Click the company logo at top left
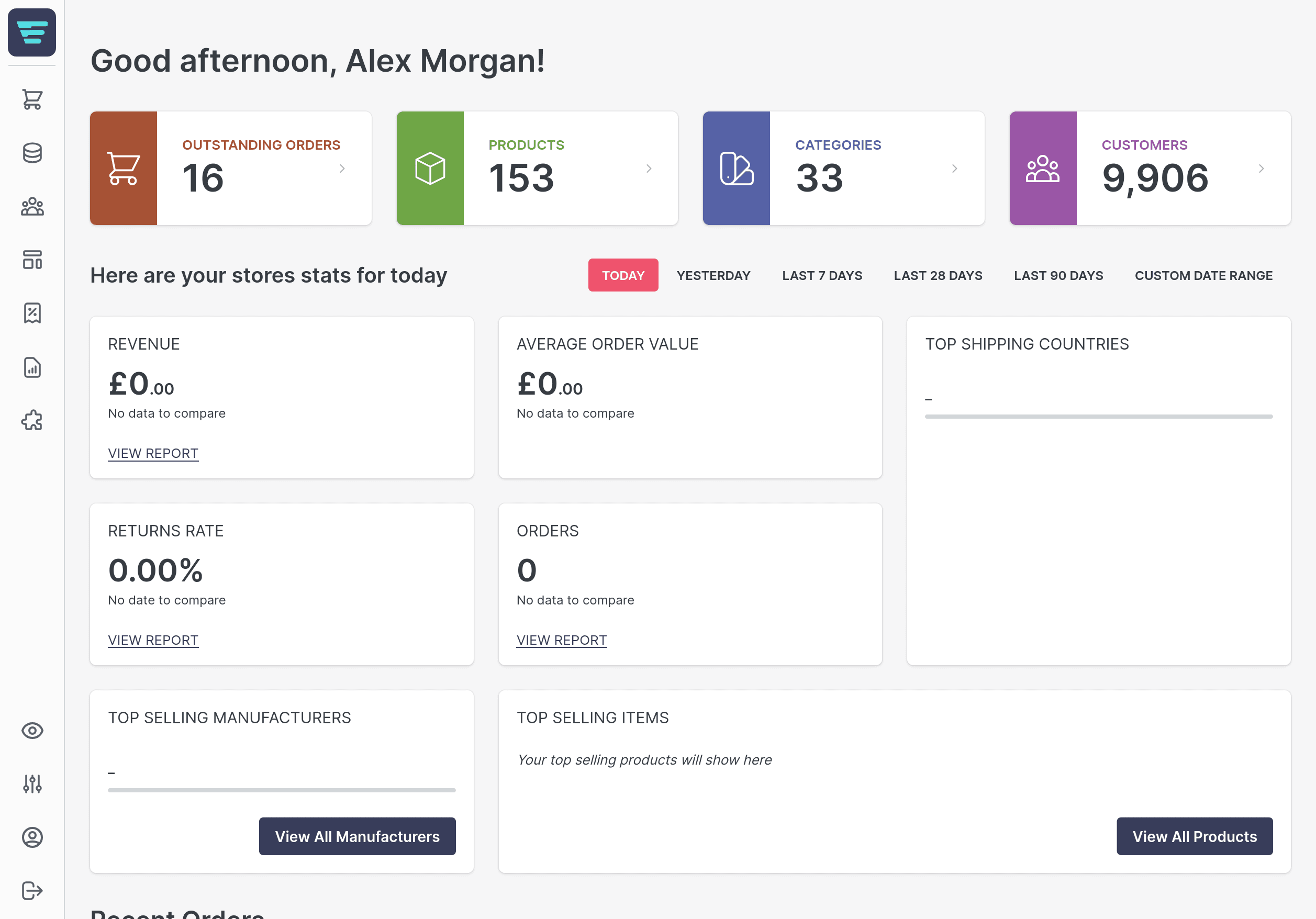 point(32,33)
